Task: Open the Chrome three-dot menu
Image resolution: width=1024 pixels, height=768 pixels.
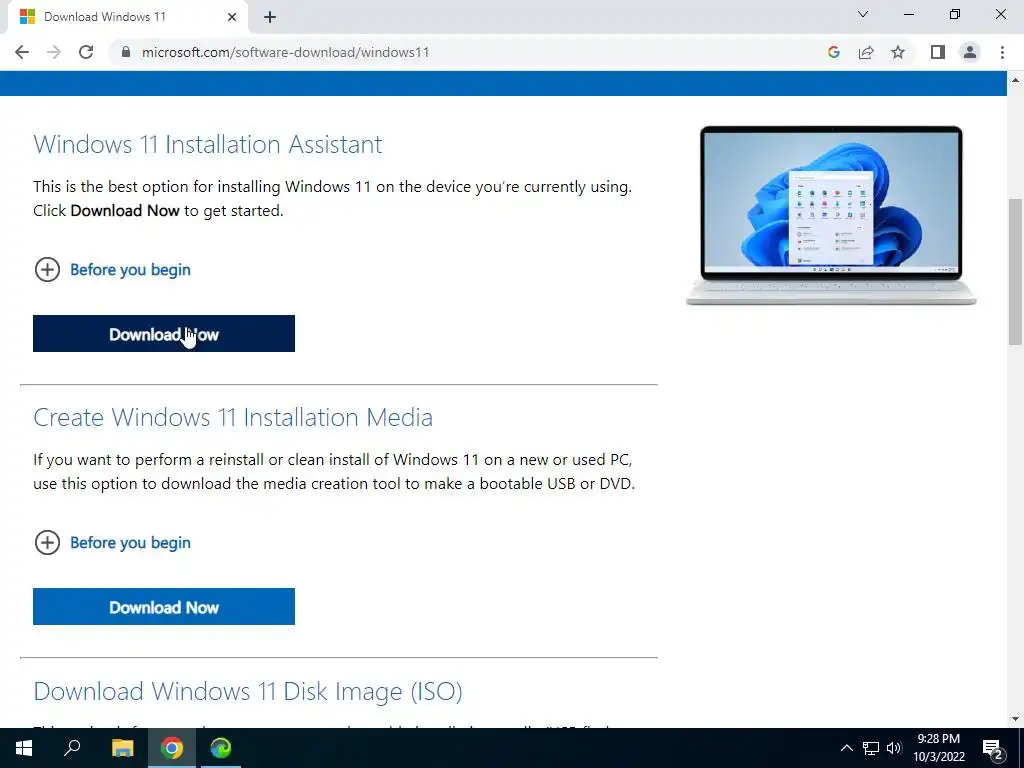Action: click(1002, 52)
